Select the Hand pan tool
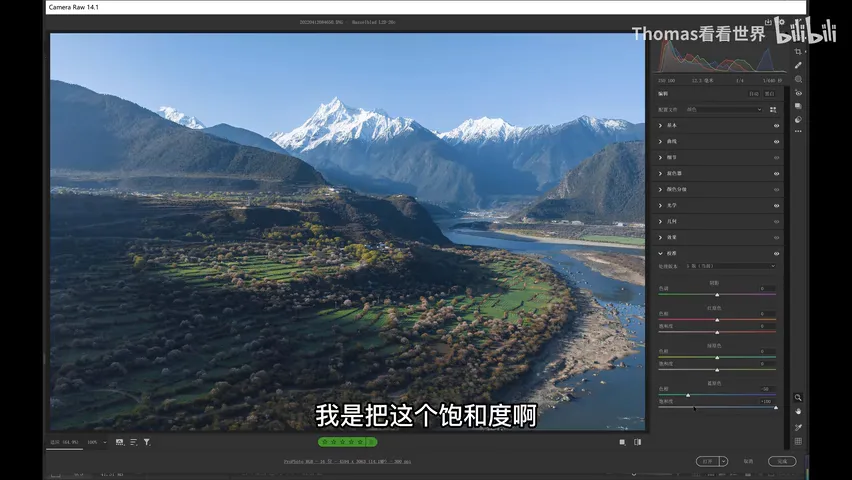 798,412
